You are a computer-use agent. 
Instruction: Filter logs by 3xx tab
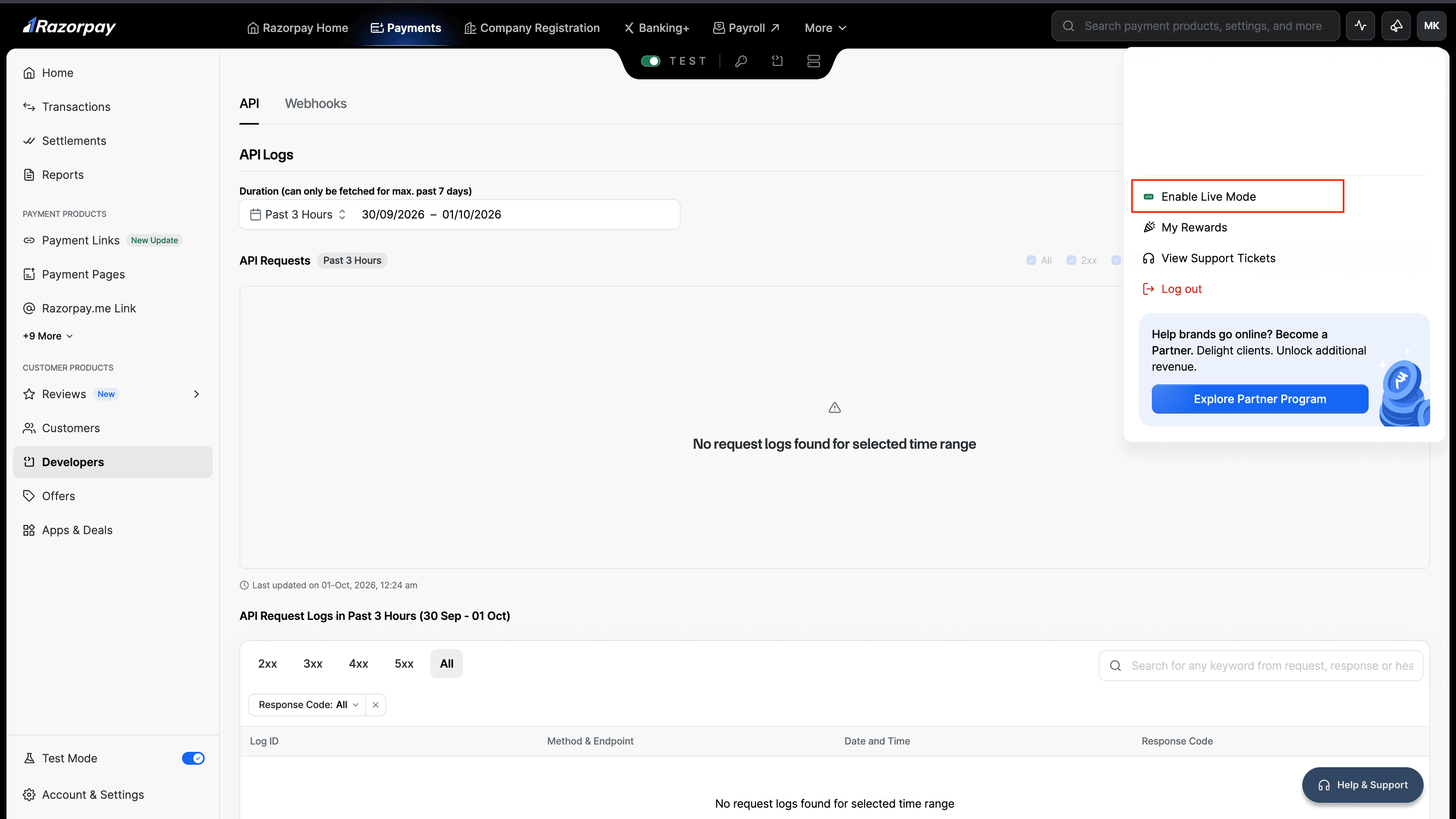[x=313, y=664]
